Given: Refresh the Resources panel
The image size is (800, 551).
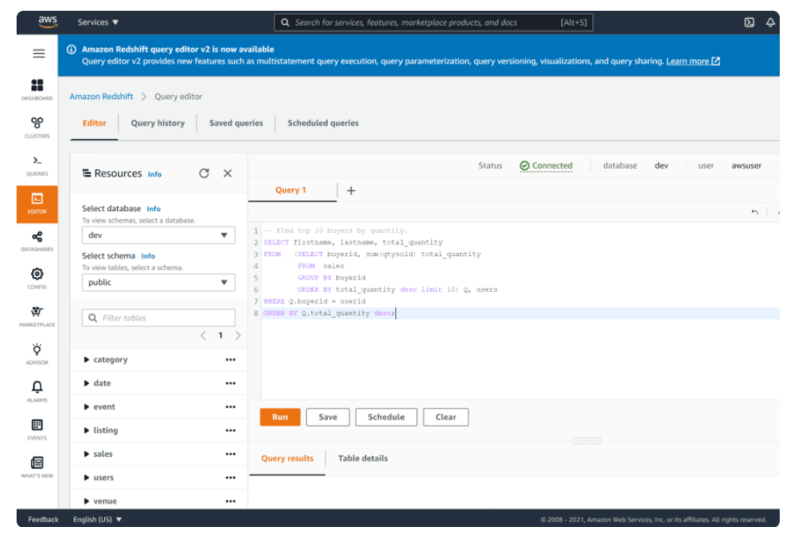Looking at the screenshot, I should click(204, 173).
